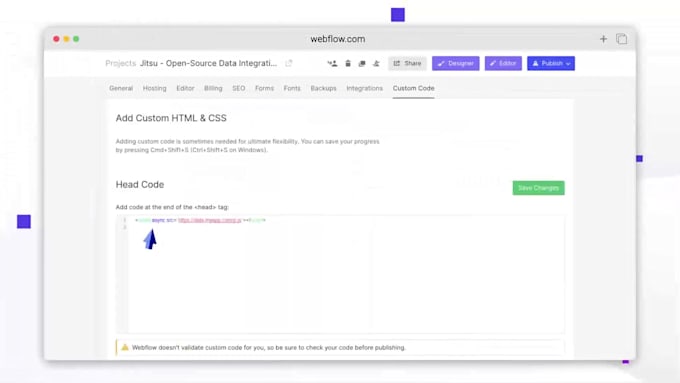Viewport: 680px width, 383px height.
Task: Go back to Projects breadcrumb
Action: point(121,63)
